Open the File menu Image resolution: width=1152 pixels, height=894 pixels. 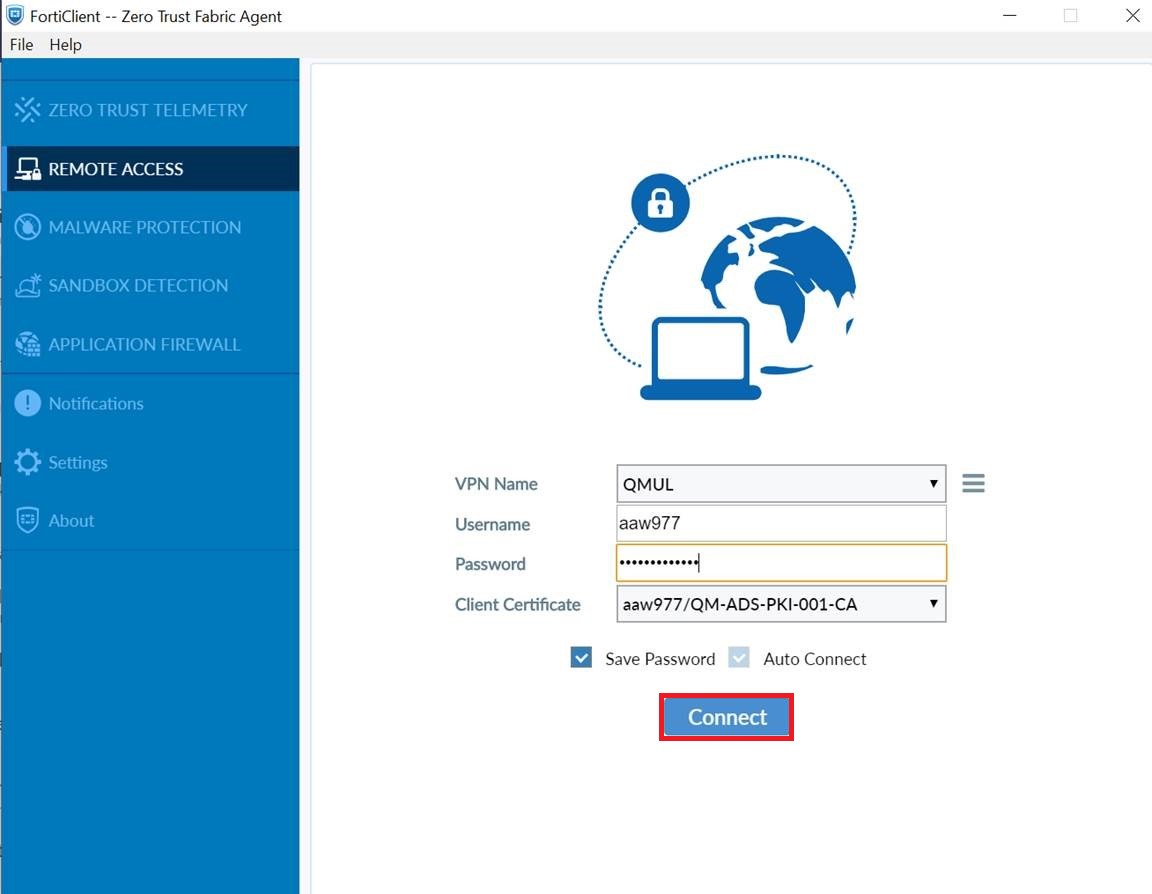pos(20,44)
